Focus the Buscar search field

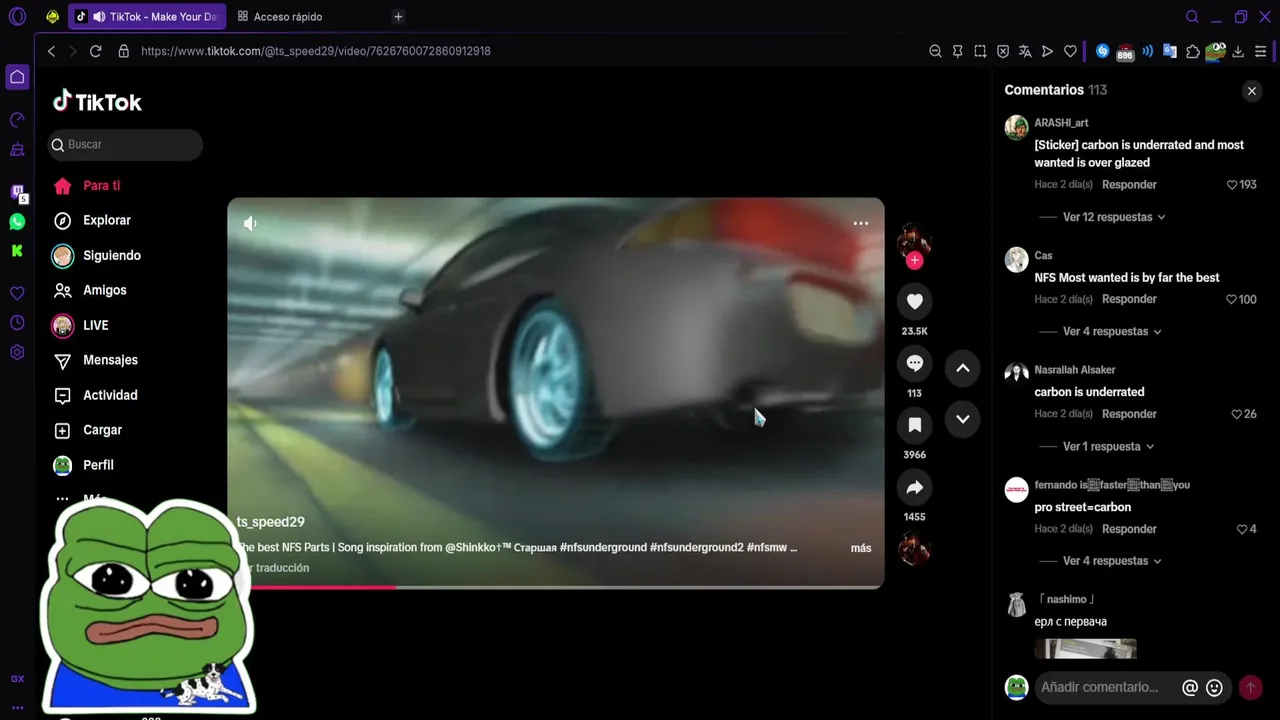pos(126,145)
